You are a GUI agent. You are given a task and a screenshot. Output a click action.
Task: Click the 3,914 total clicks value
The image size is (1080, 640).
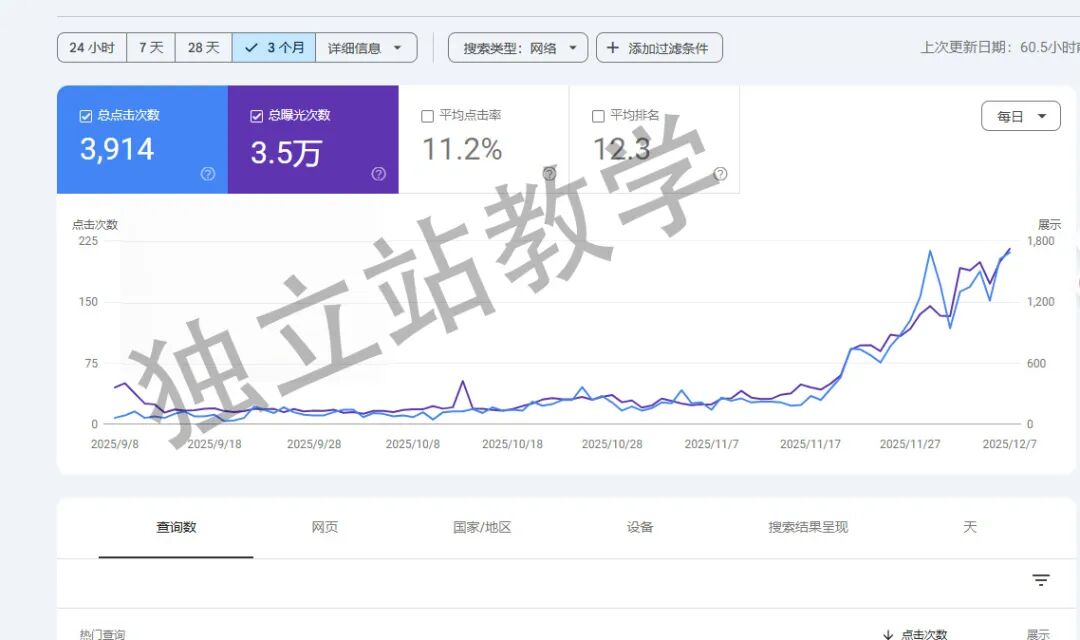pos(117,149)
